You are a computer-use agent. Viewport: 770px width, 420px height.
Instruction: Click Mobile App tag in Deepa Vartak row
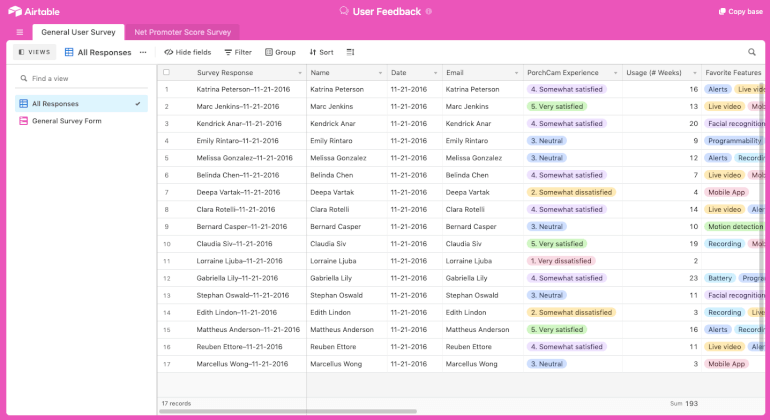click(726, 193)
